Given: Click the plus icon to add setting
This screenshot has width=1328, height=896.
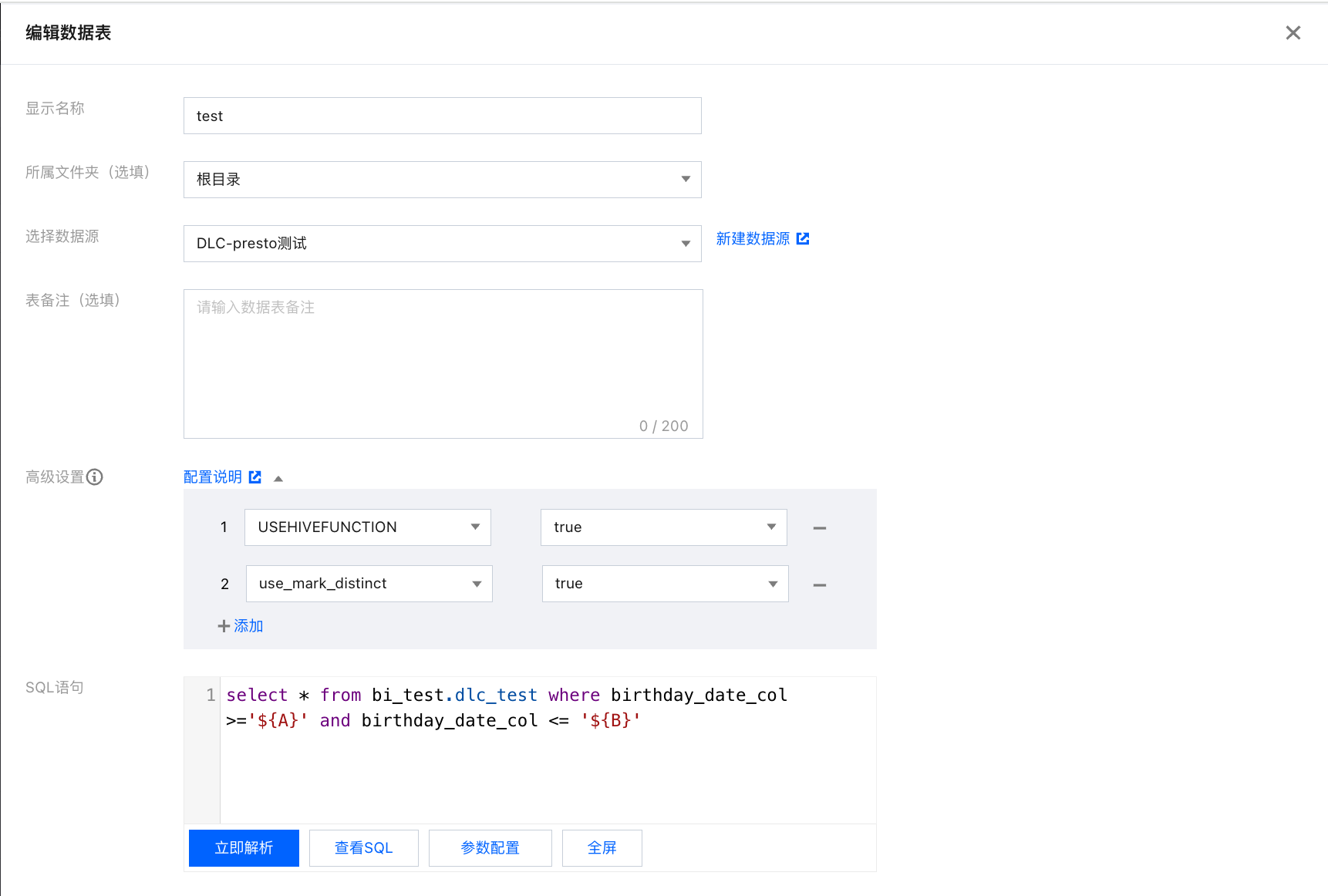Looking at the screenshot, I should tap(224, 626).
